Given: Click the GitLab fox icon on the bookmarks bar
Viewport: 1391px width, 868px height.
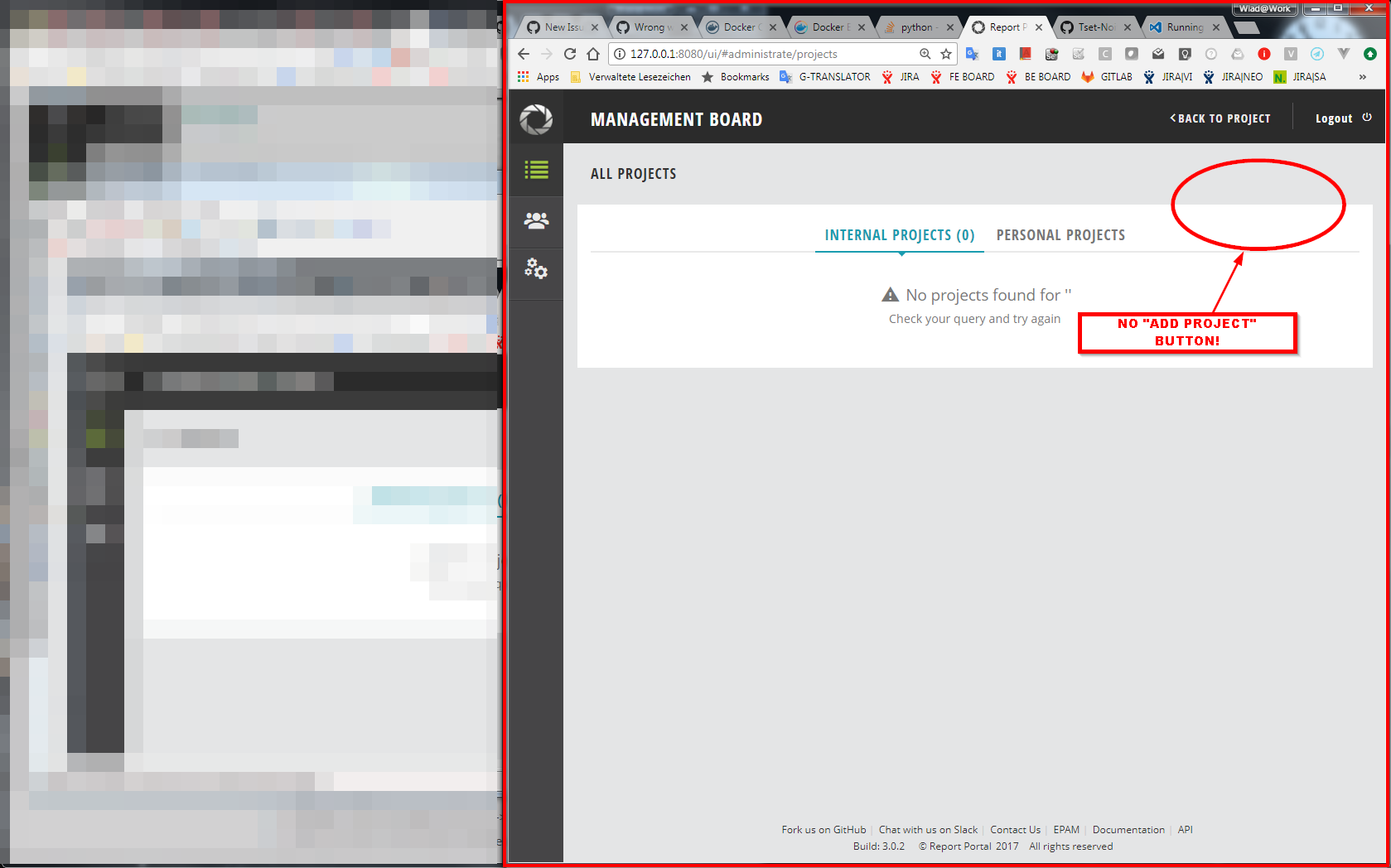Looking at the screenshot, I should pos(1087,76).
